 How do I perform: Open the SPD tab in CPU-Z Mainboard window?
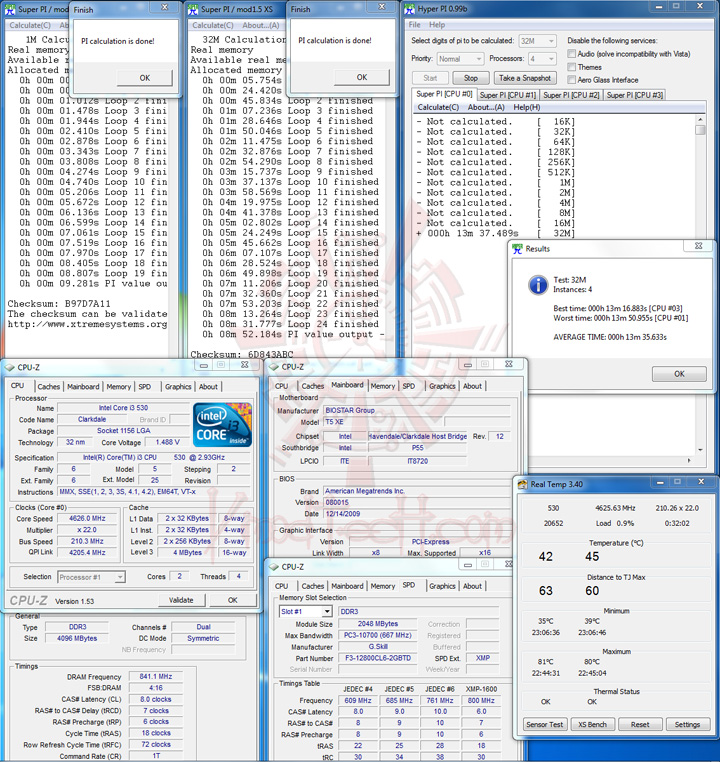coord(409,386)
